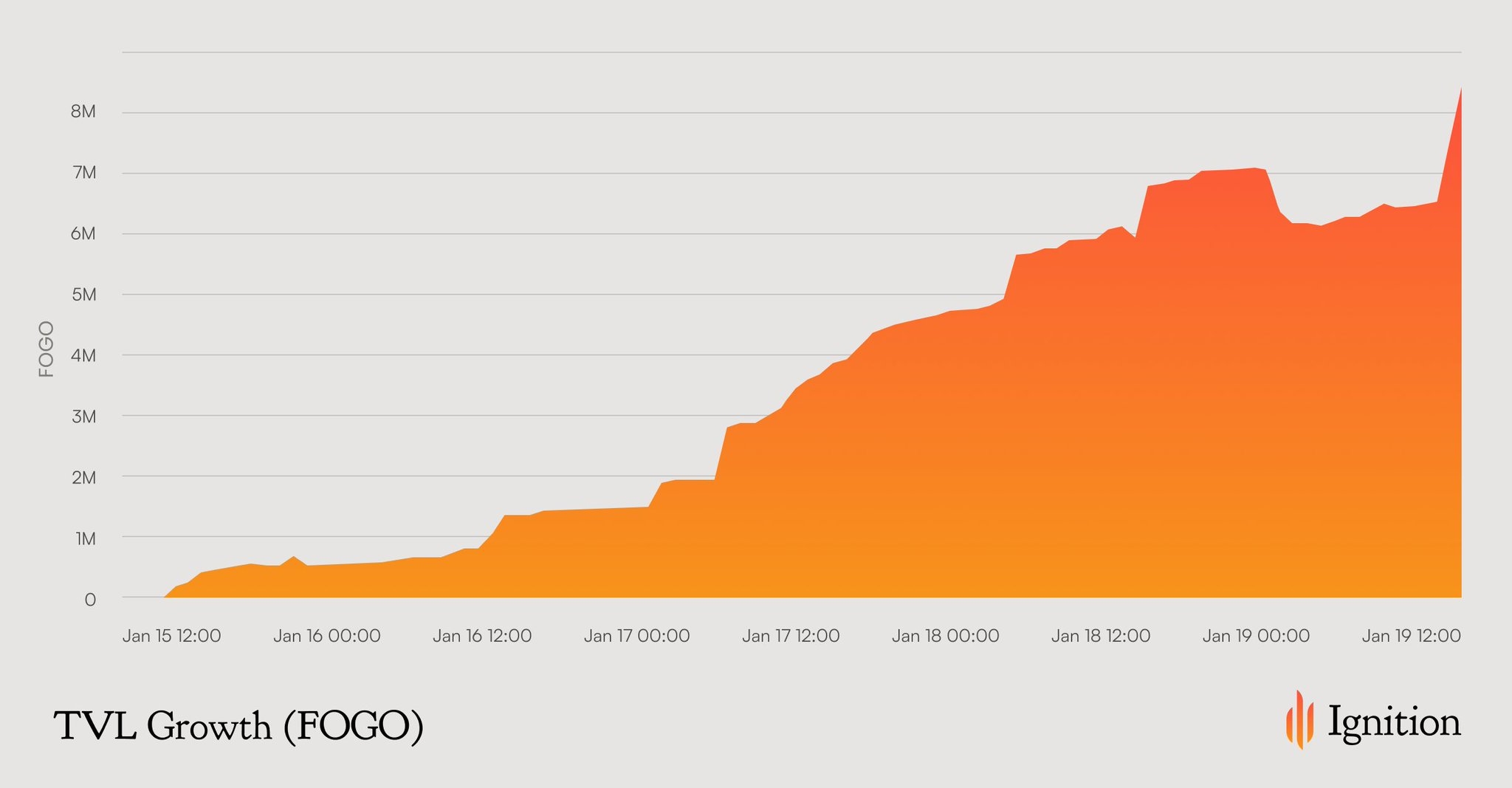1512x788 pixels.
Task: Click the vertical FOGO y-axis label
Action: (x=47, y=349)
